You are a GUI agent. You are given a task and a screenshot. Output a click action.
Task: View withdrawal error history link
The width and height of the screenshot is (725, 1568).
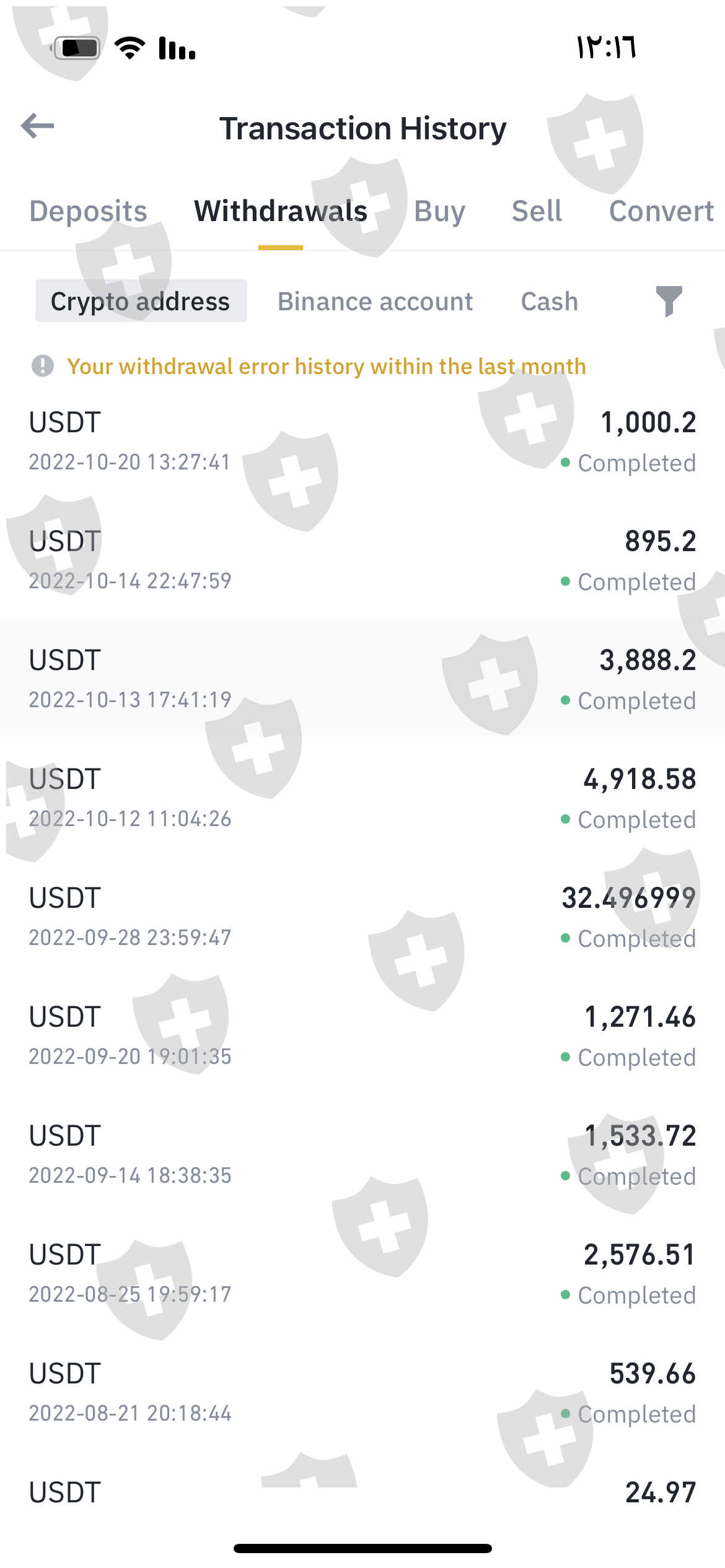(327, 367)
